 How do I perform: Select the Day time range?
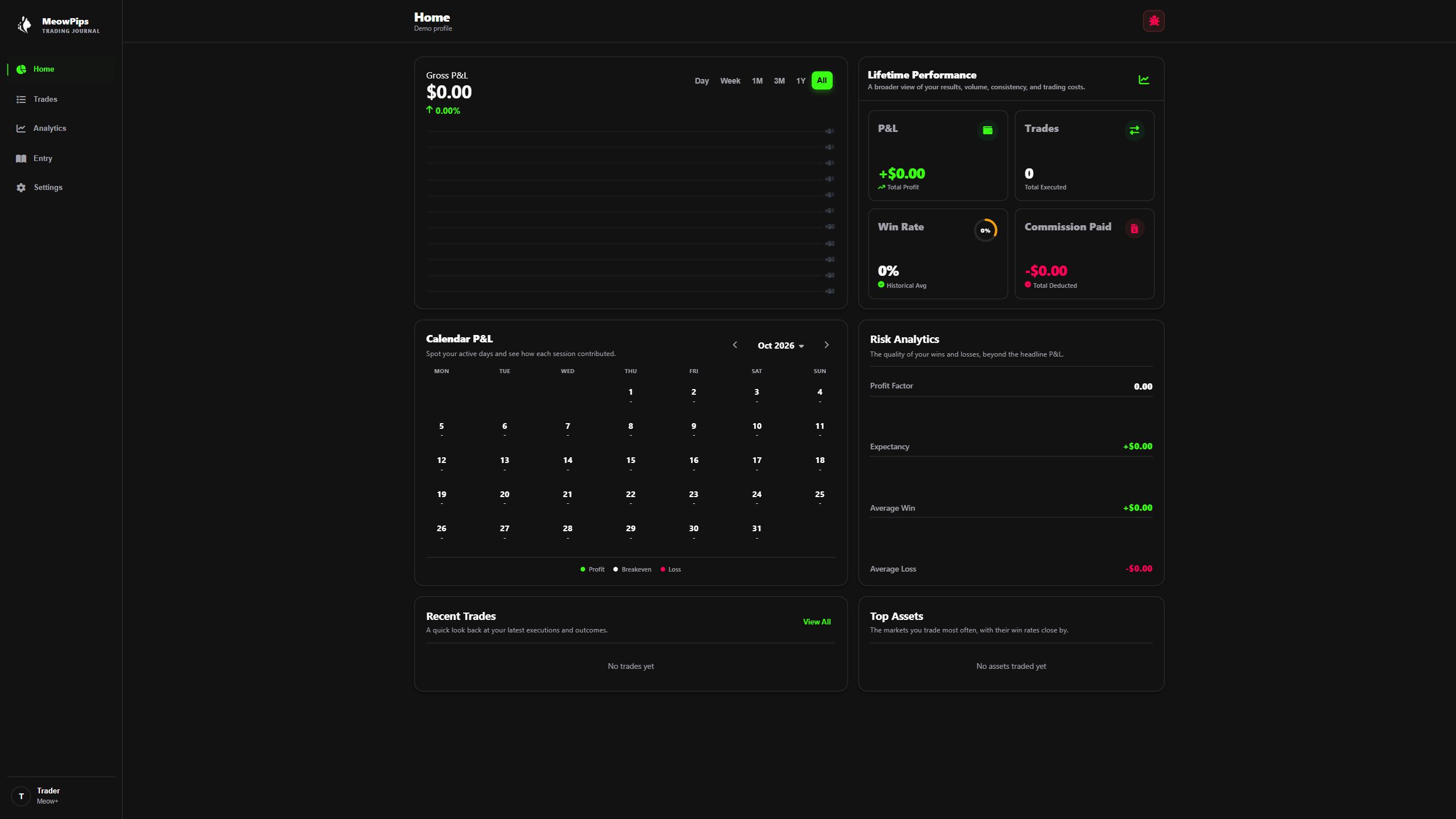[x=702, y=81]
